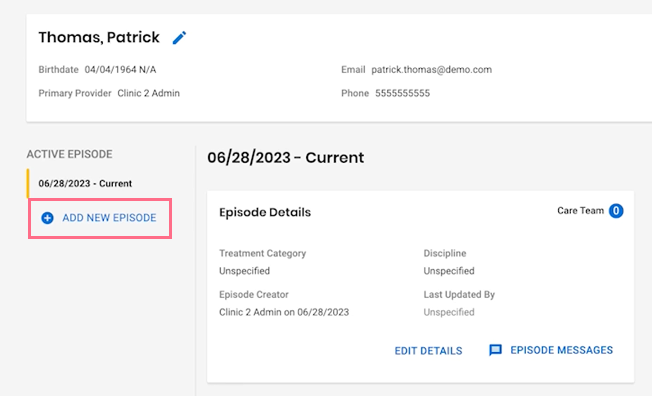Click Treatment Category value Unspecified
The height and width of the screenshot is (396, 652).
coord(244,271)
